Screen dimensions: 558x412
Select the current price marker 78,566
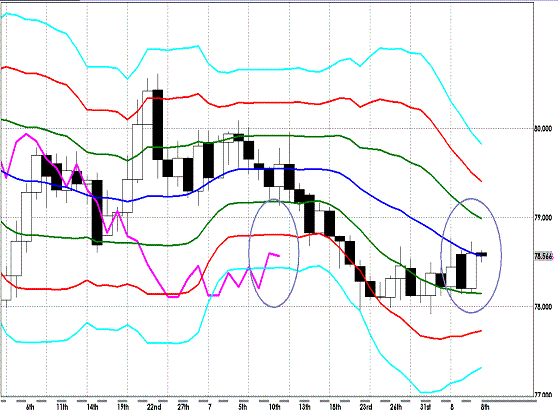tap(544, 256)
